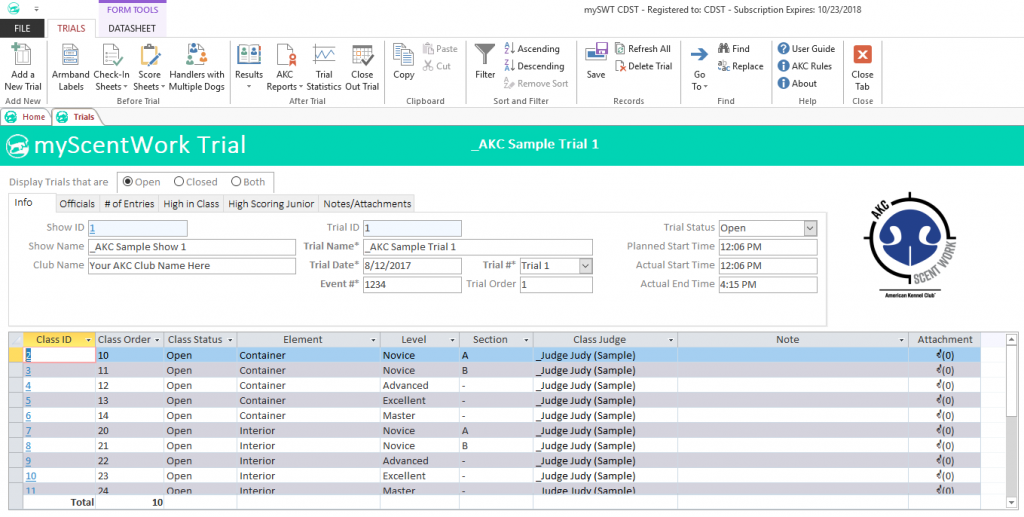Click Show ID link 1
1024x517 pixels.
point(93,228)
